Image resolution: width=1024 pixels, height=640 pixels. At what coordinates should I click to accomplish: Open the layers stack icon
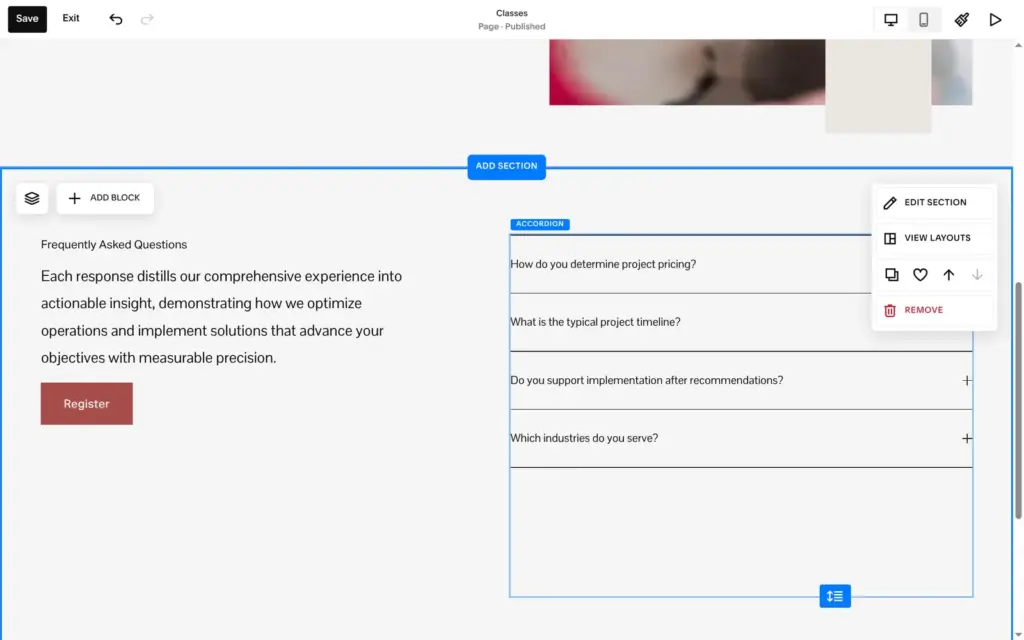click(x=32, y=198)
